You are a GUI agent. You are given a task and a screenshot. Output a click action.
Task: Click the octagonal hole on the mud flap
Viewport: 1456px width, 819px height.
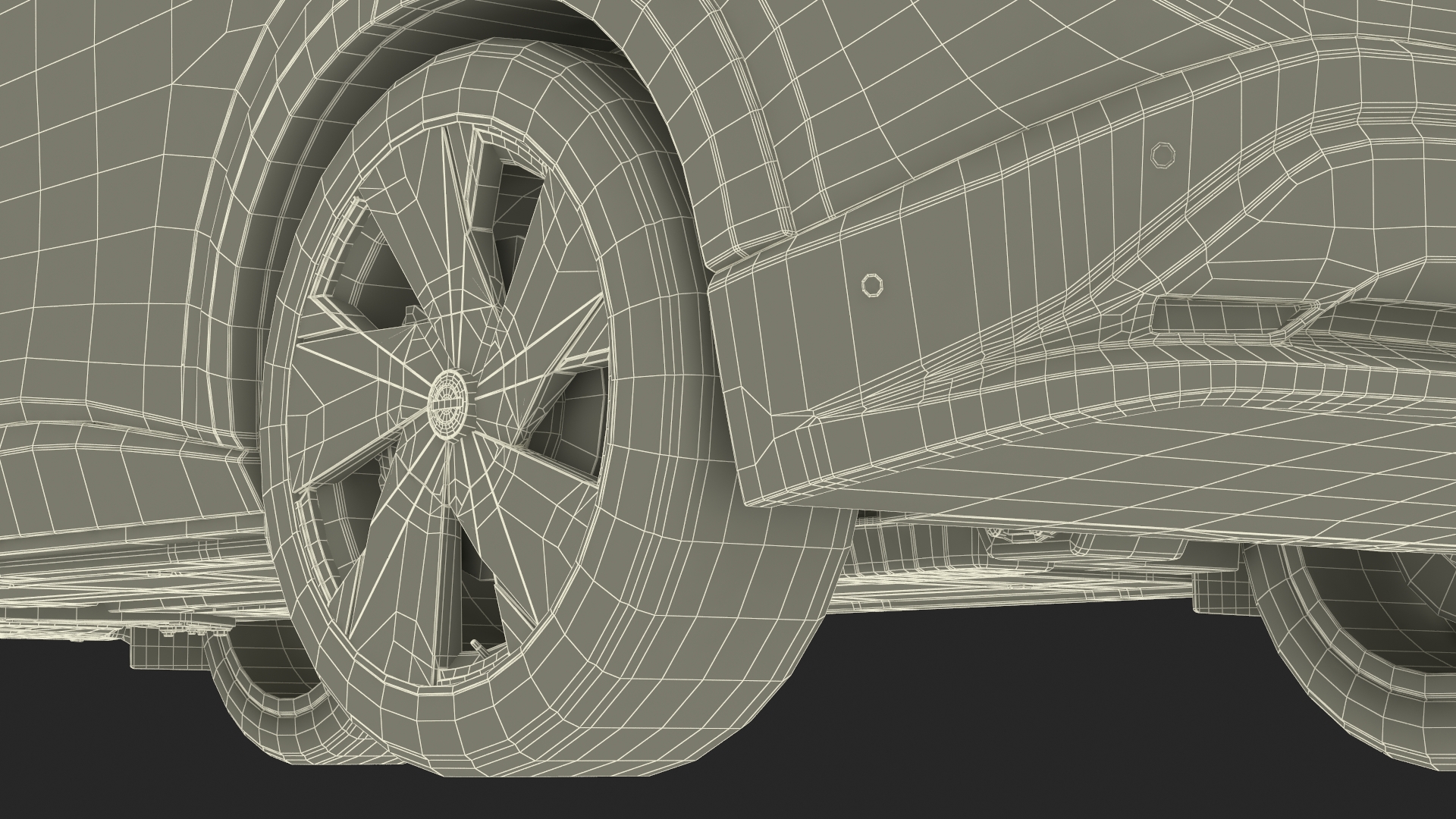tap(872, 284)
